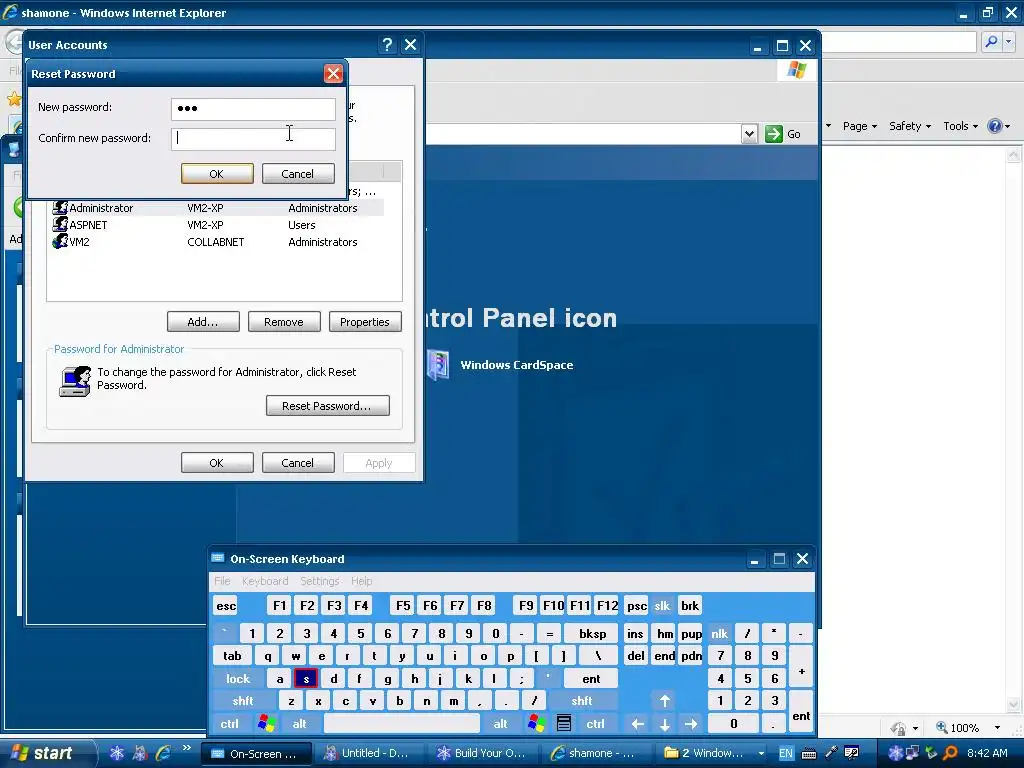Toggle the left alt key on keyboard
The height and width of the screenshot is (768, 1024).
tap(299, 724)
